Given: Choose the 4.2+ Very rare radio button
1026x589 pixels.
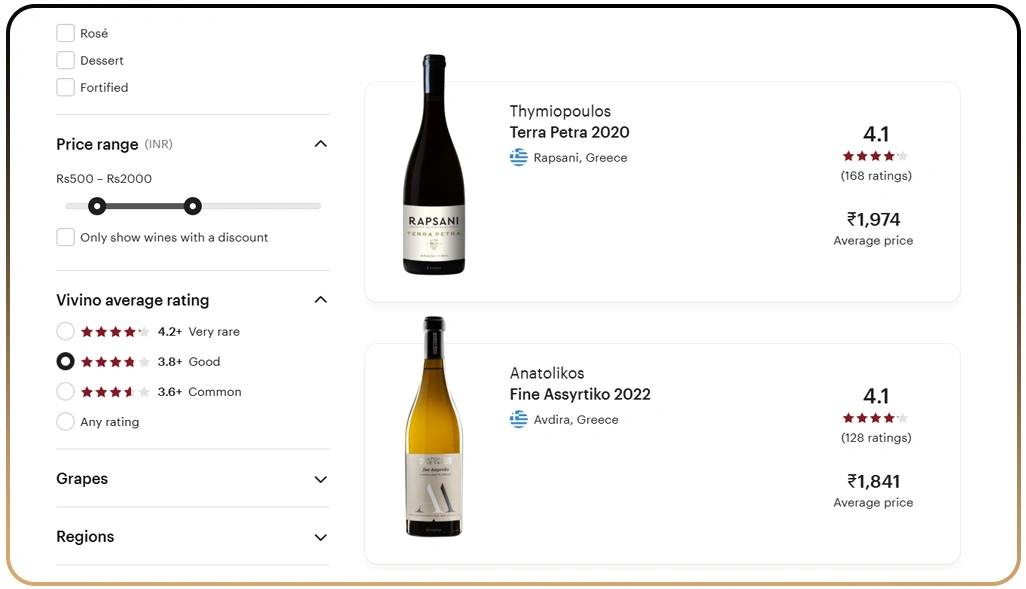Looking at the screenshot, I should click(65, 332).
